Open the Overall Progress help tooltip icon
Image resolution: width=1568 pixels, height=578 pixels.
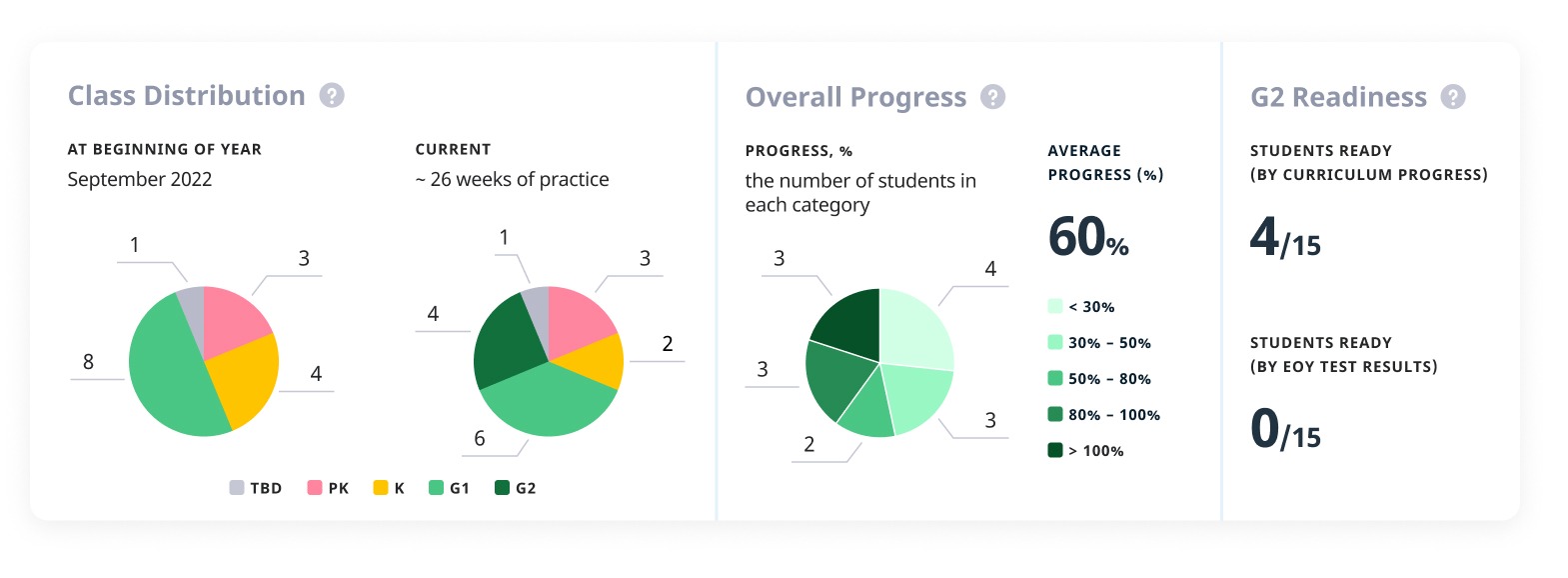[x=992, y=97]
